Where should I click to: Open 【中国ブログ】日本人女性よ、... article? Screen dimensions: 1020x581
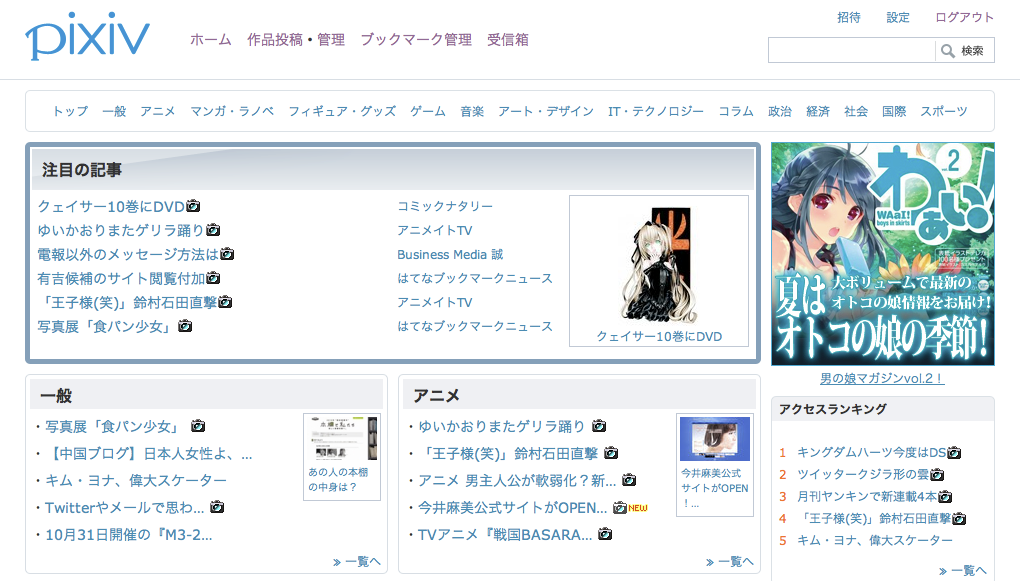click(149, 453)
